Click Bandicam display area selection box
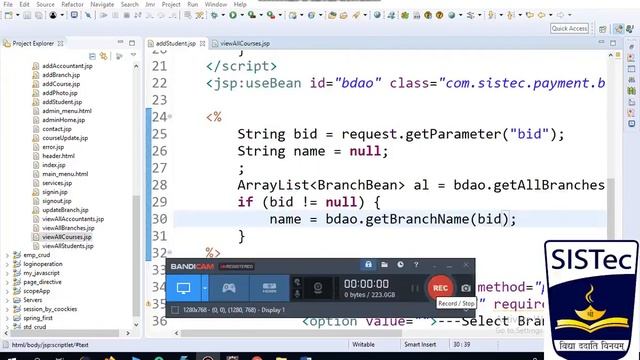The width and height of the screenshot is (640, 360). click(175, 310)
